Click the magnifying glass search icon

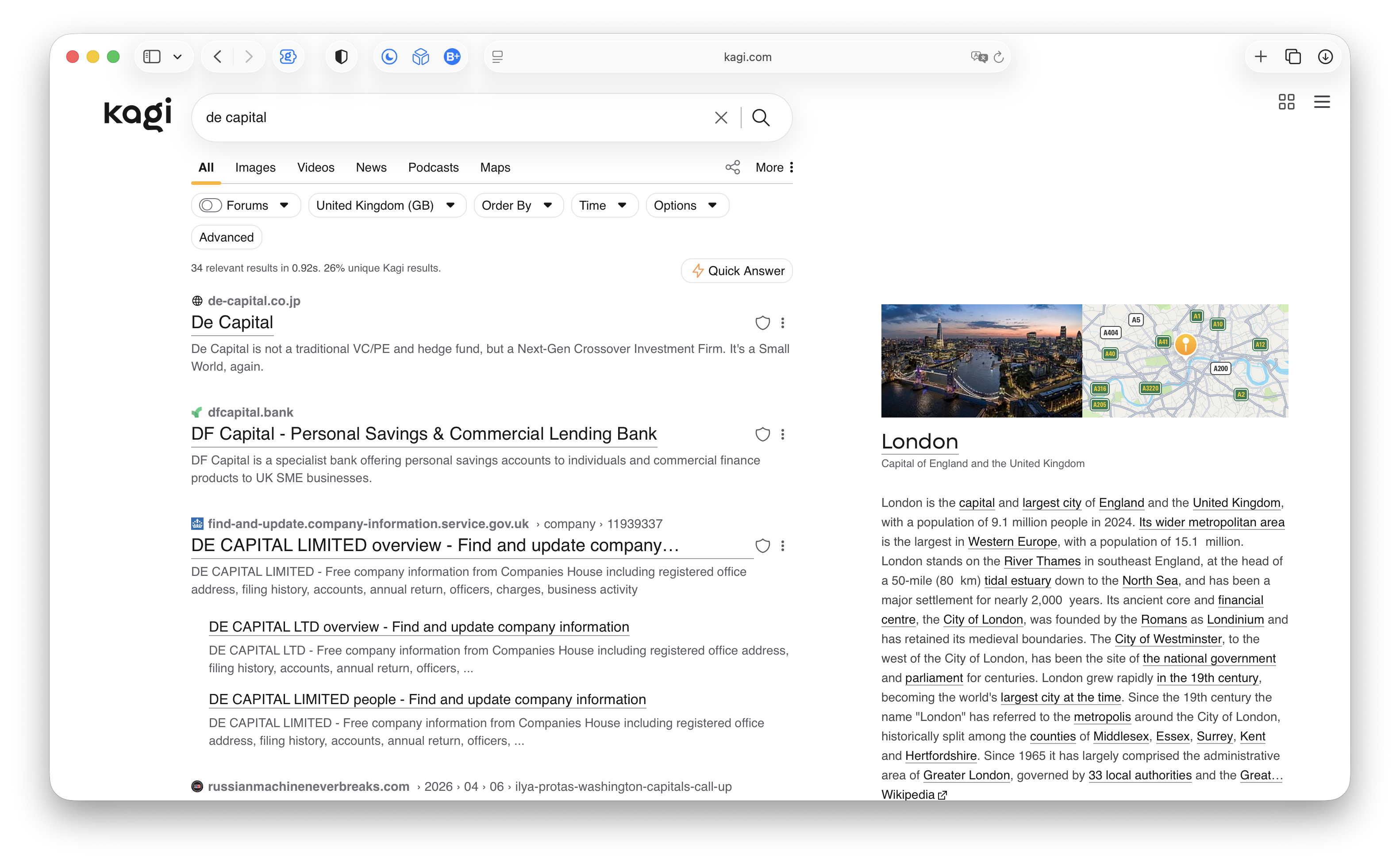pos(761,117)
